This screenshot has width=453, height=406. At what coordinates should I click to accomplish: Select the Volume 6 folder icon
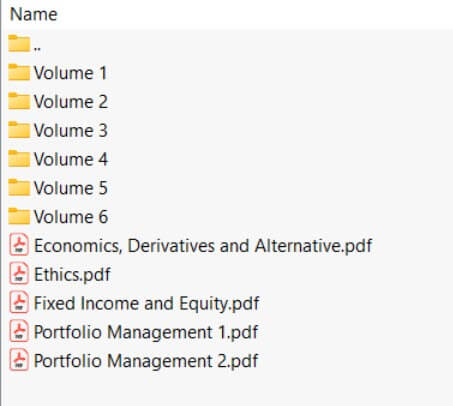click(19, 216)
